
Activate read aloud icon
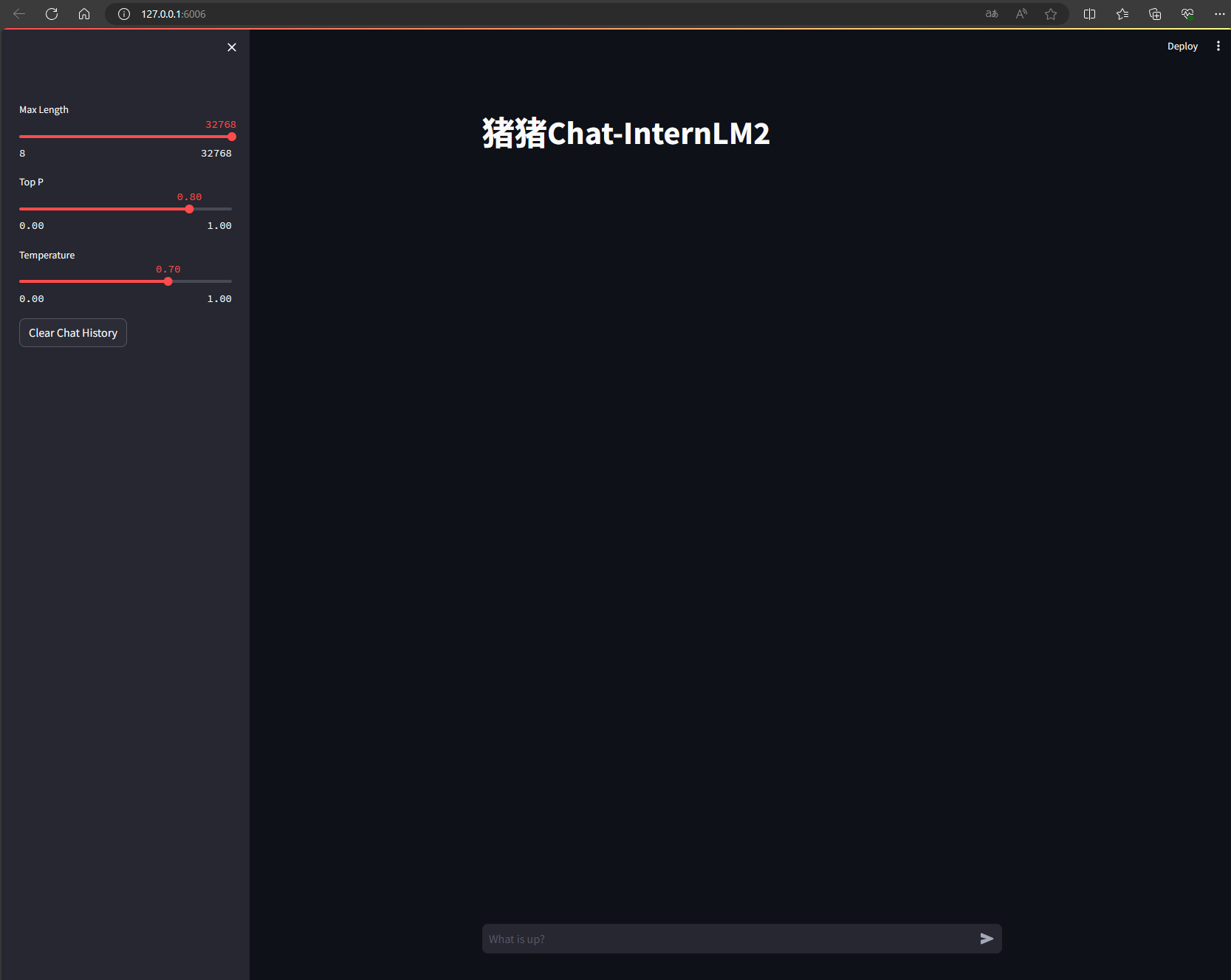[1021, 14]
